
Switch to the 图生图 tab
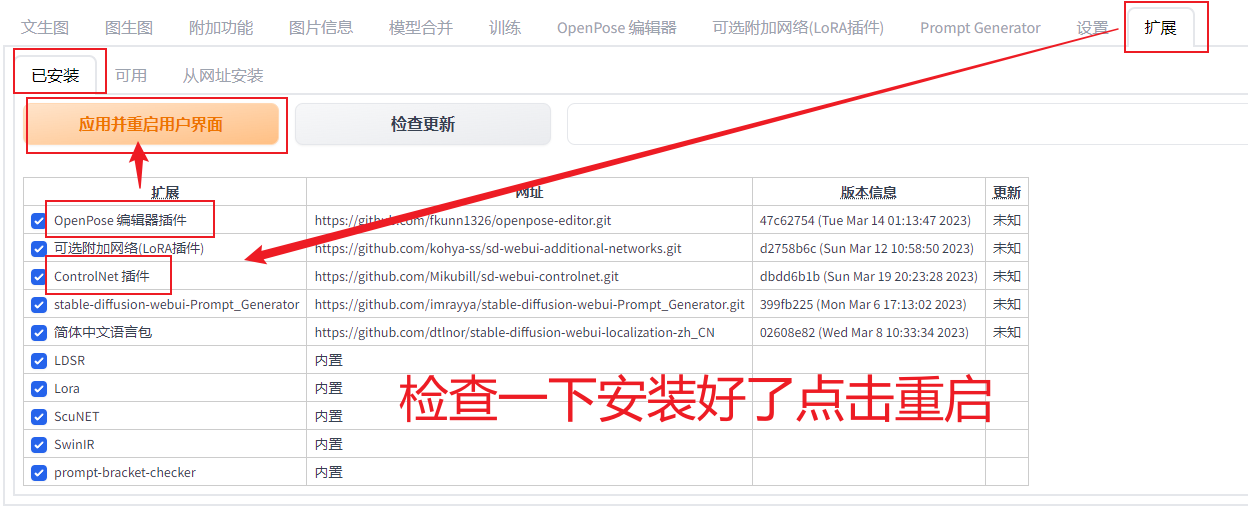[128, 27]
